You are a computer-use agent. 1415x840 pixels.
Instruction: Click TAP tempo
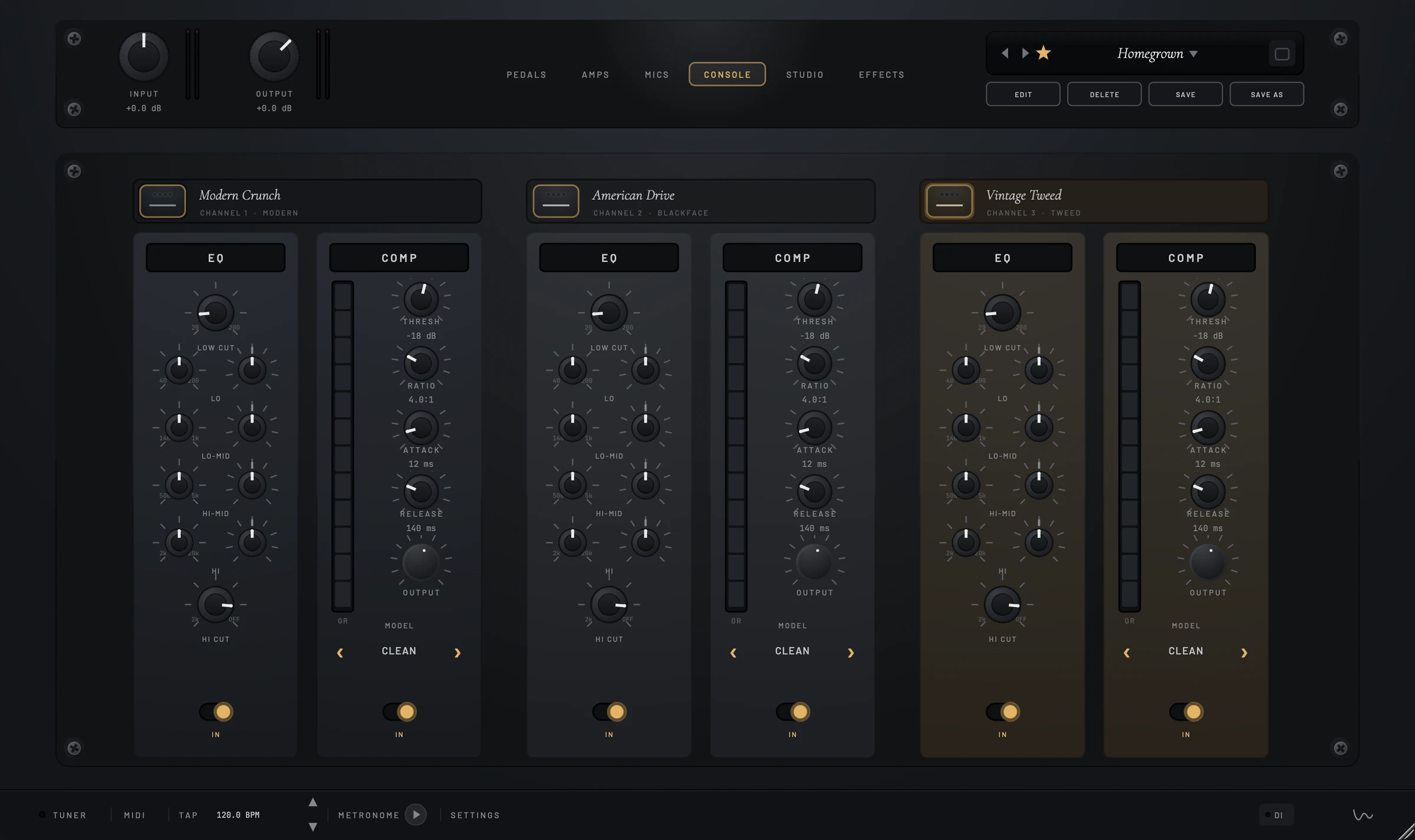point(188,815)
